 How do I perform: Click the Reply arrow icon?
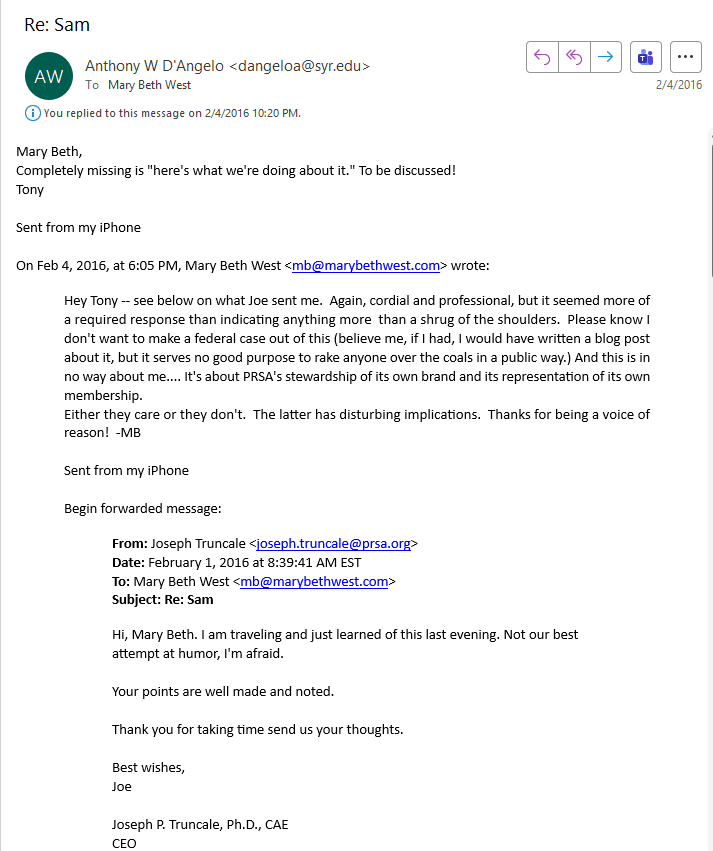542,56
